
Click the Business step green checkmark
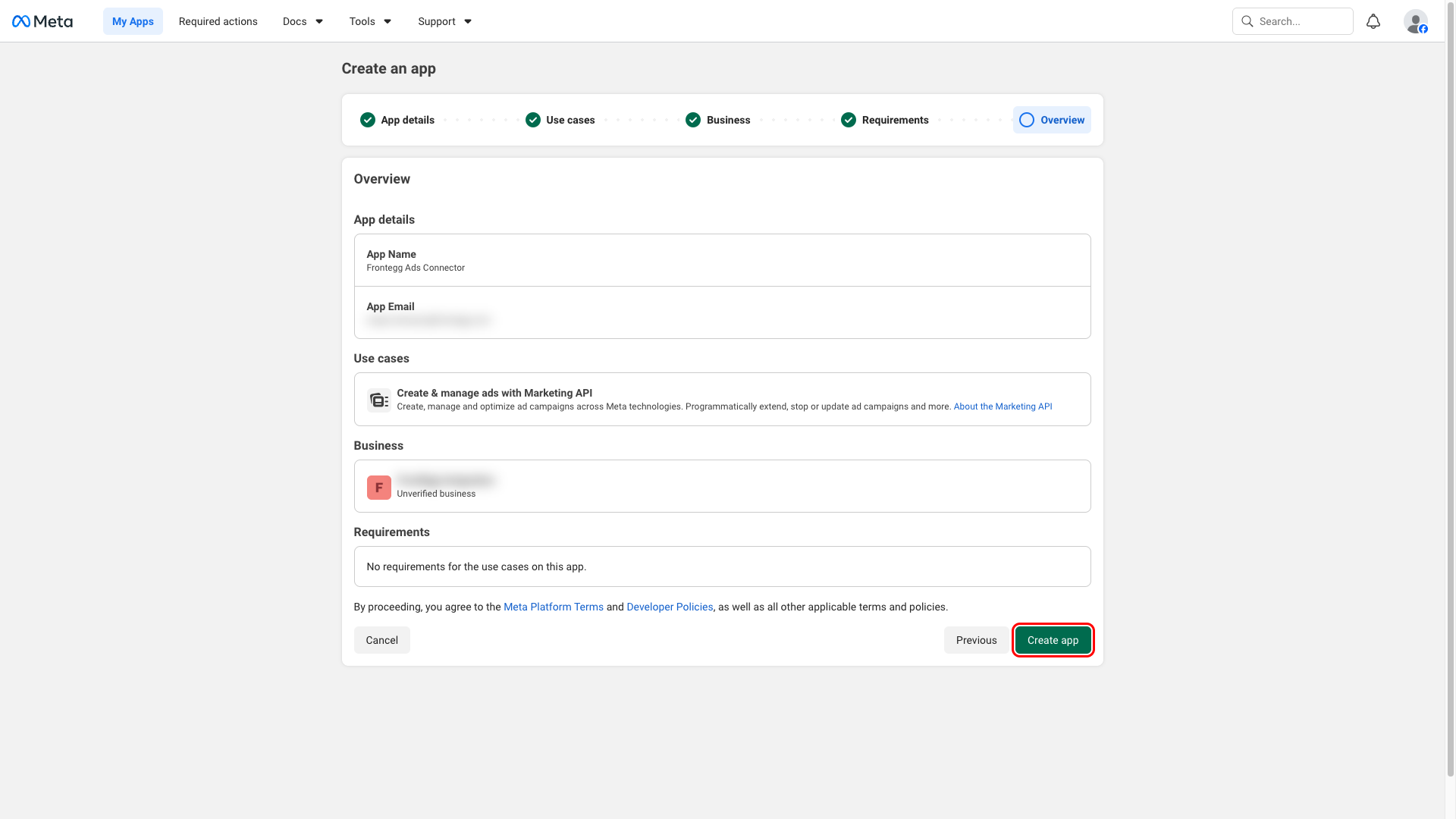693,120
